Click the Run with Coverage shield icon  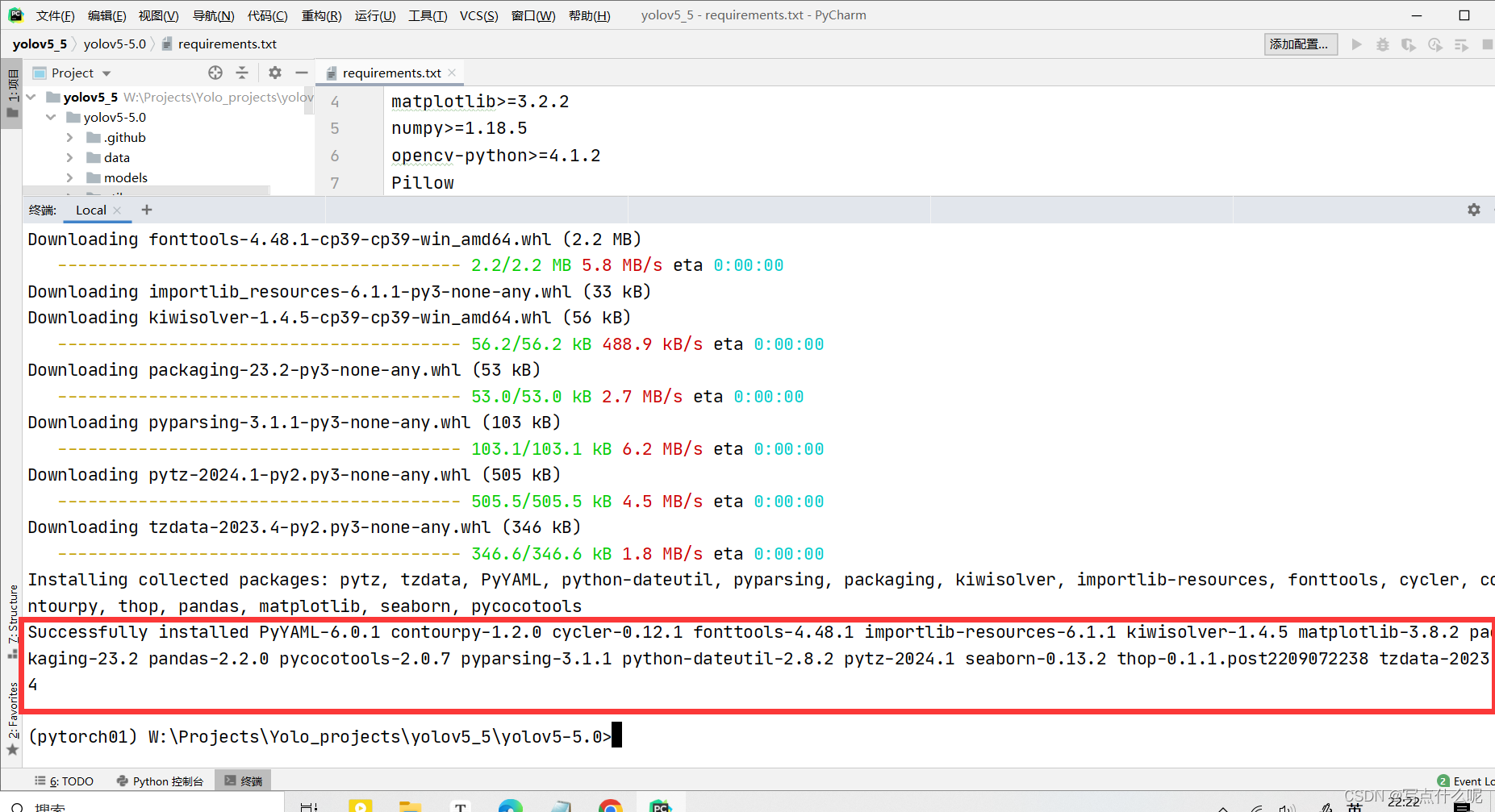[x=1409, y=44]
